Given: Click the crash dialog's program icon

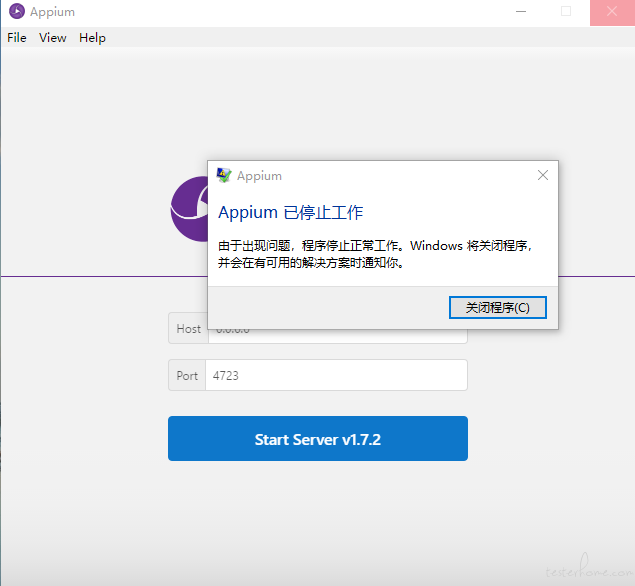Looking at the screenshot, I should click(224, 175).
